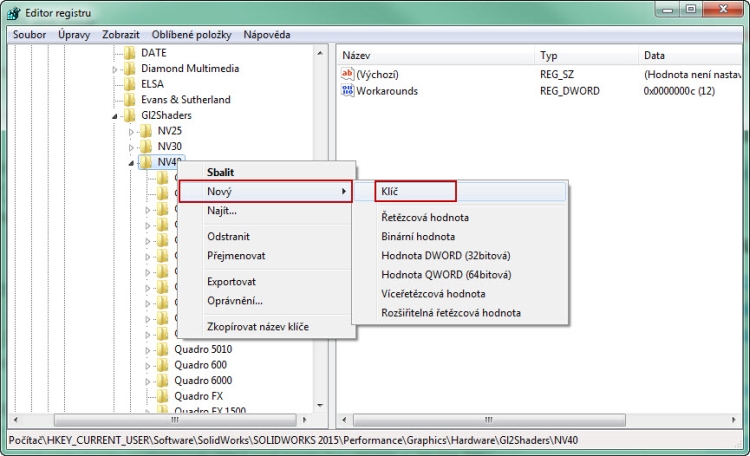
Task: Click the 0x0000000c (12) data cell
Action: tap(679, 91)
